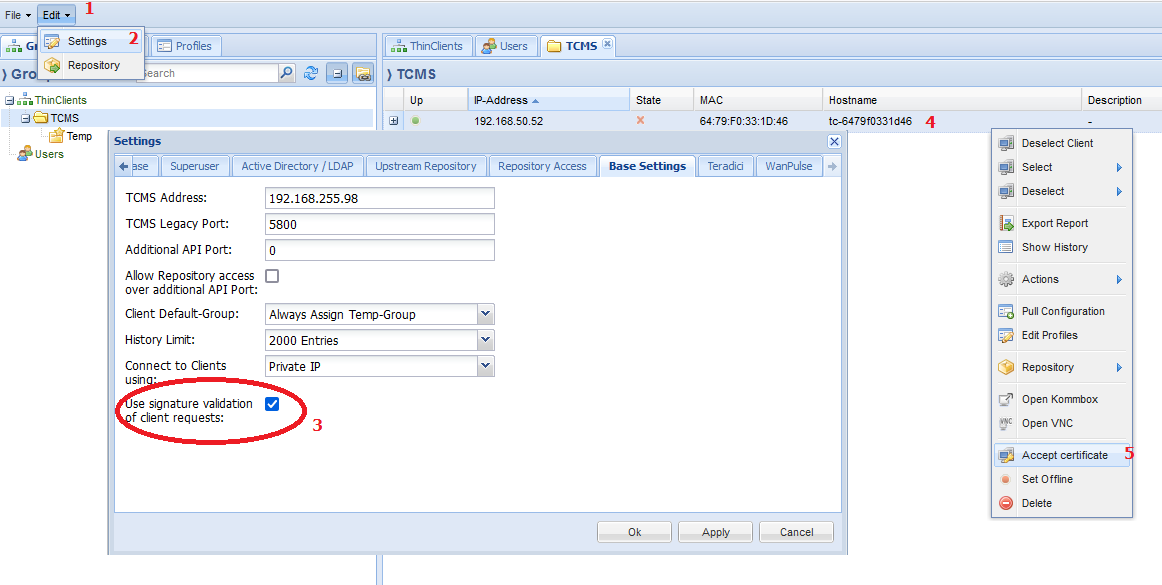Sort by the IP-Address column header

coord(548,100)
